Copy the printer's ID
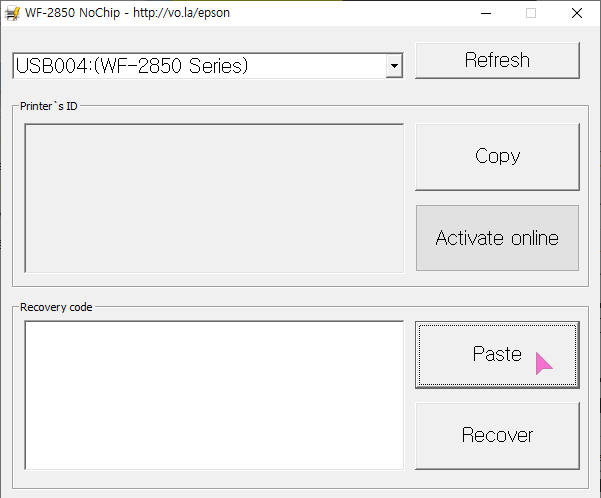 coord(497,156)
